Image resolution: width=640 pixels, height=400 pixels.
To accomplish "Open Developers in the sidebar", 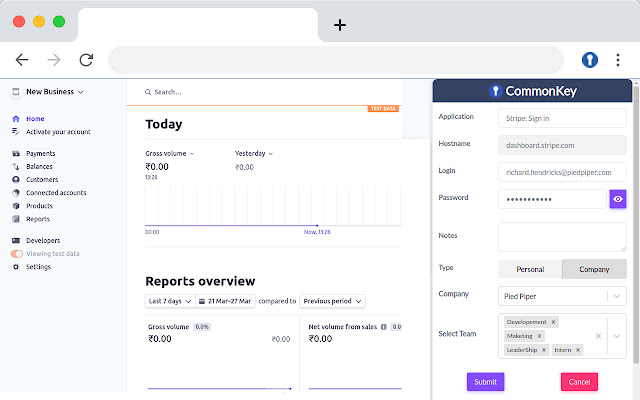I will [x=43, y=240].
